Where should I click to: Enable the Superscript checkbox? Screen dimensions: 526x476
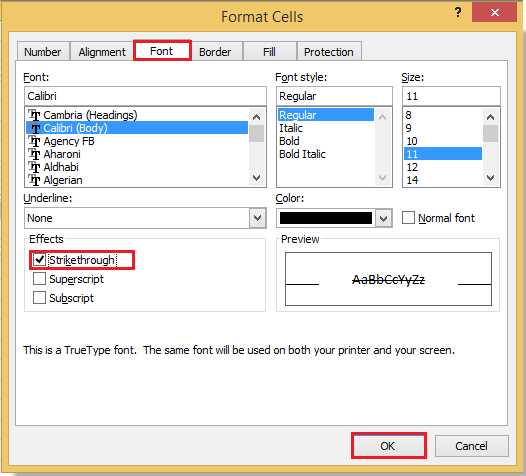click(40, 278)
